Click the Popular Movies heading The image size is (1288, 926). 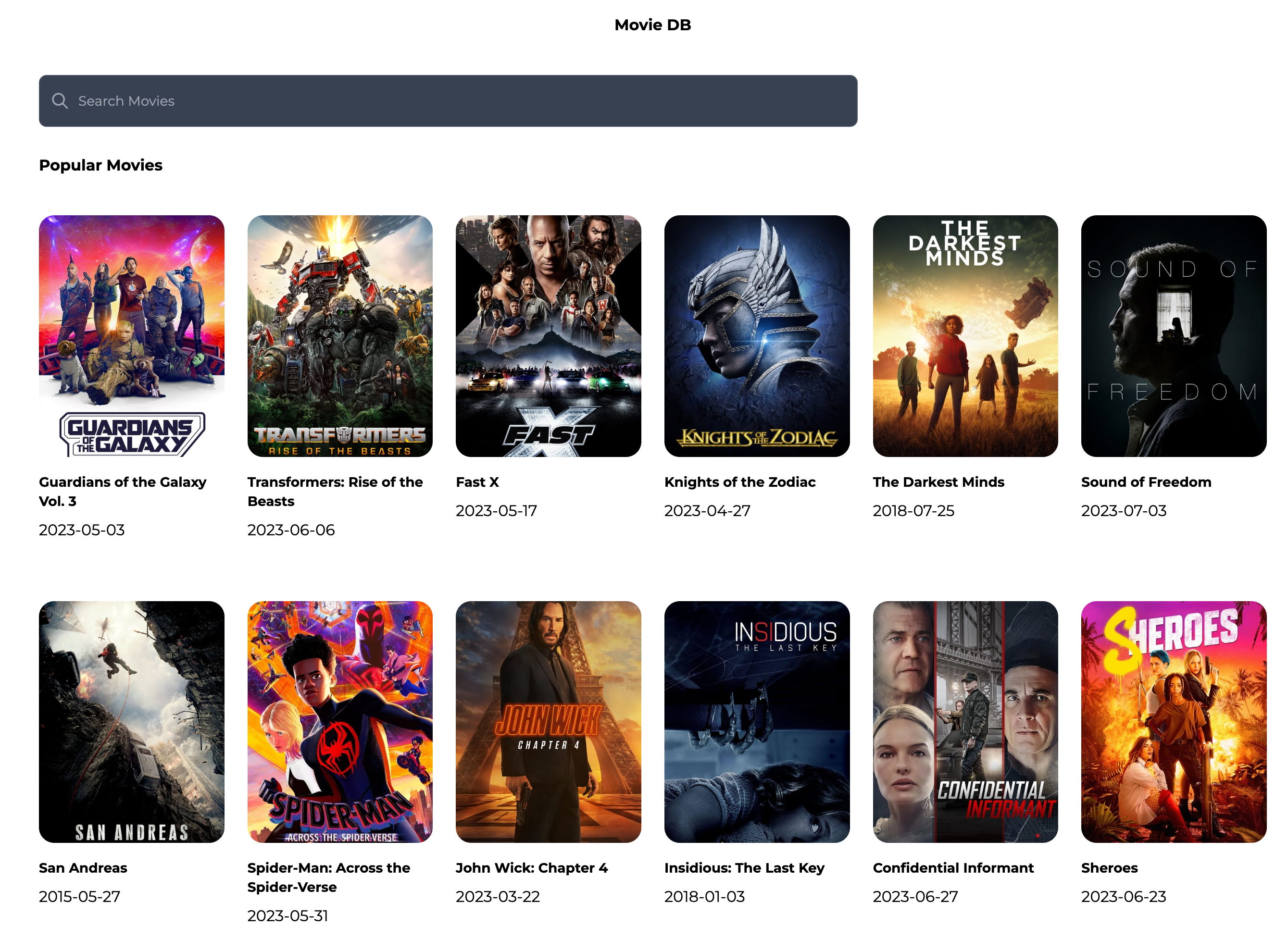point(100,165)
